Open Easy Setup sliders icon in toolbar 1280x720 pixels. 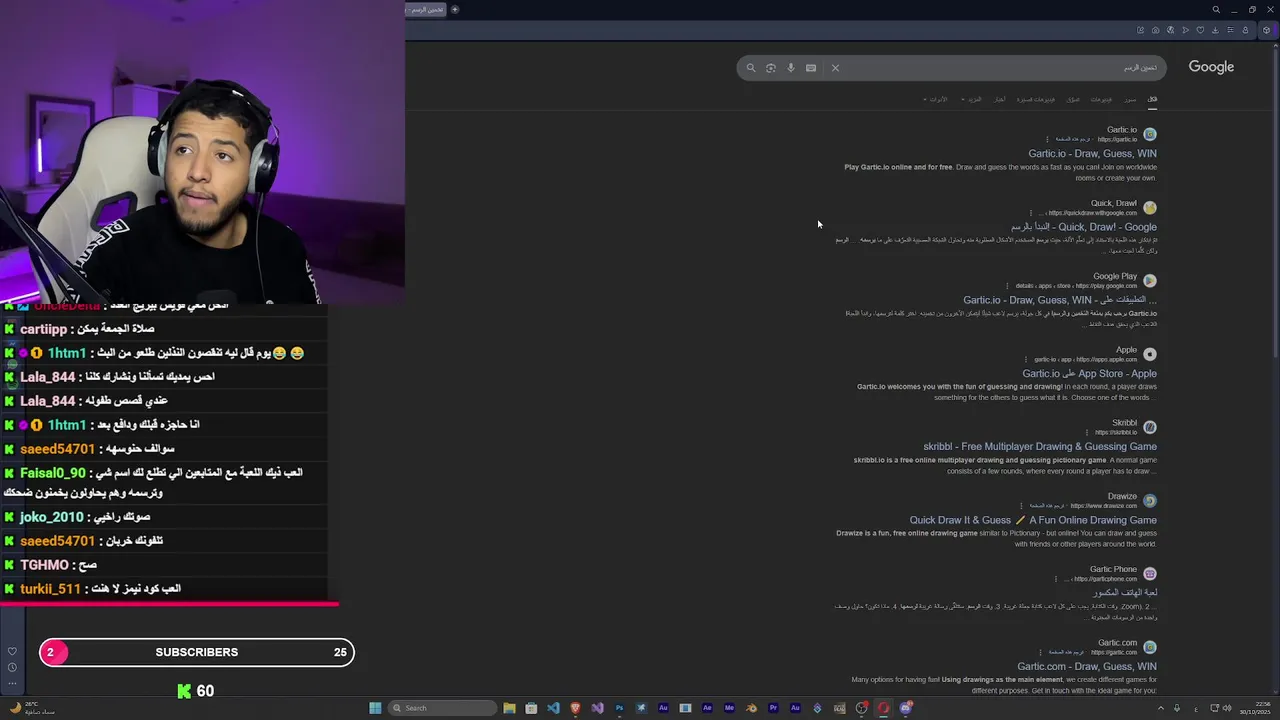1231,30
